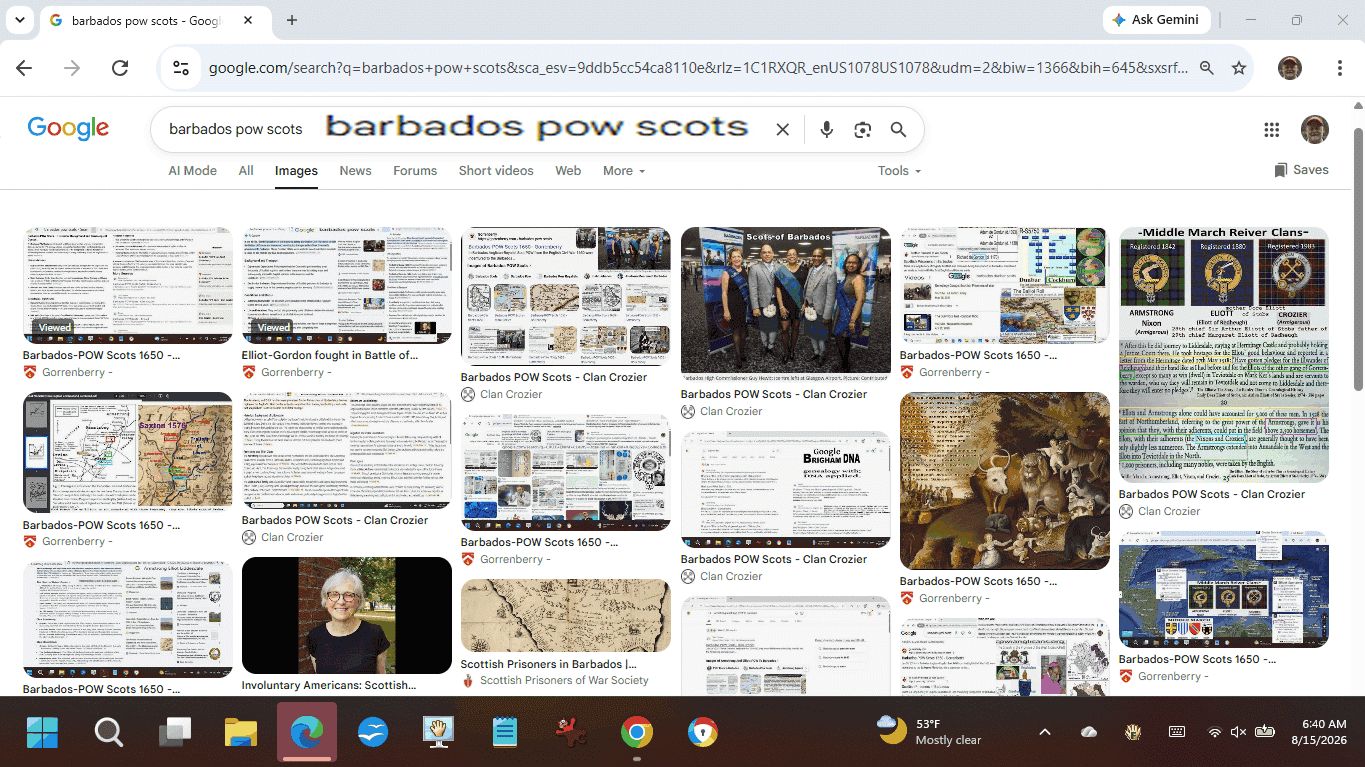This screenshot has height=767, width=1365.
Task: Open the weather widget showing 53°F
Action: point(929,732)
